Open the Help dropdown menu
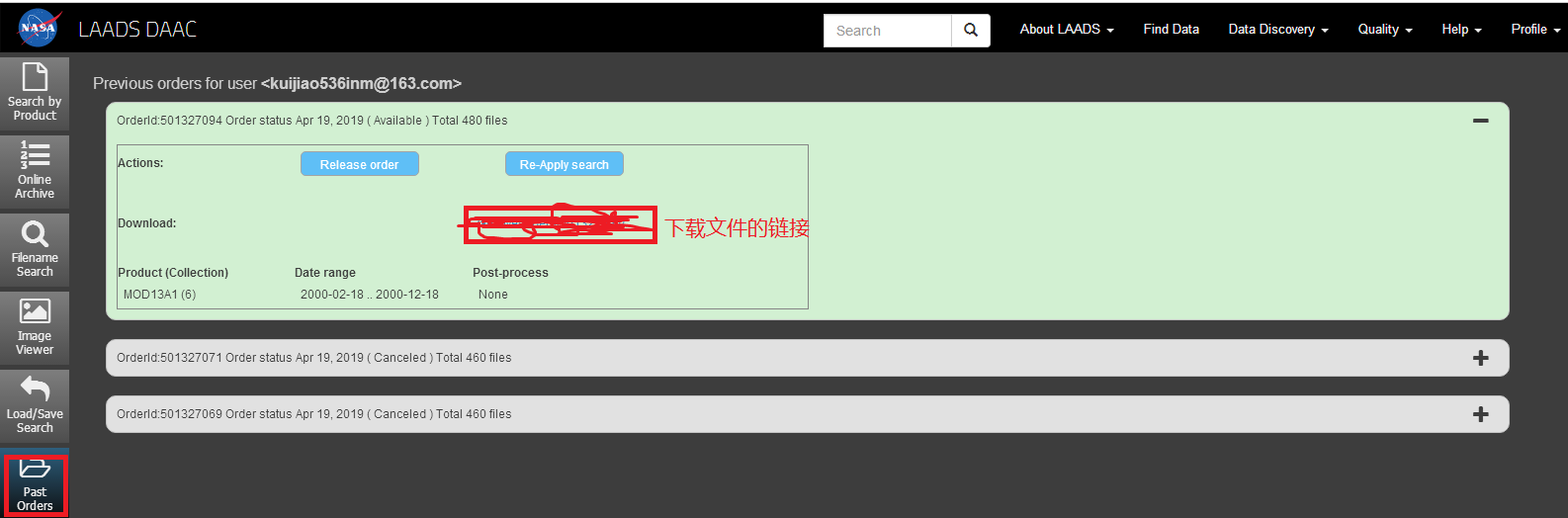This screenshot has height=518, width=1568. click(x=1461, y=30)
